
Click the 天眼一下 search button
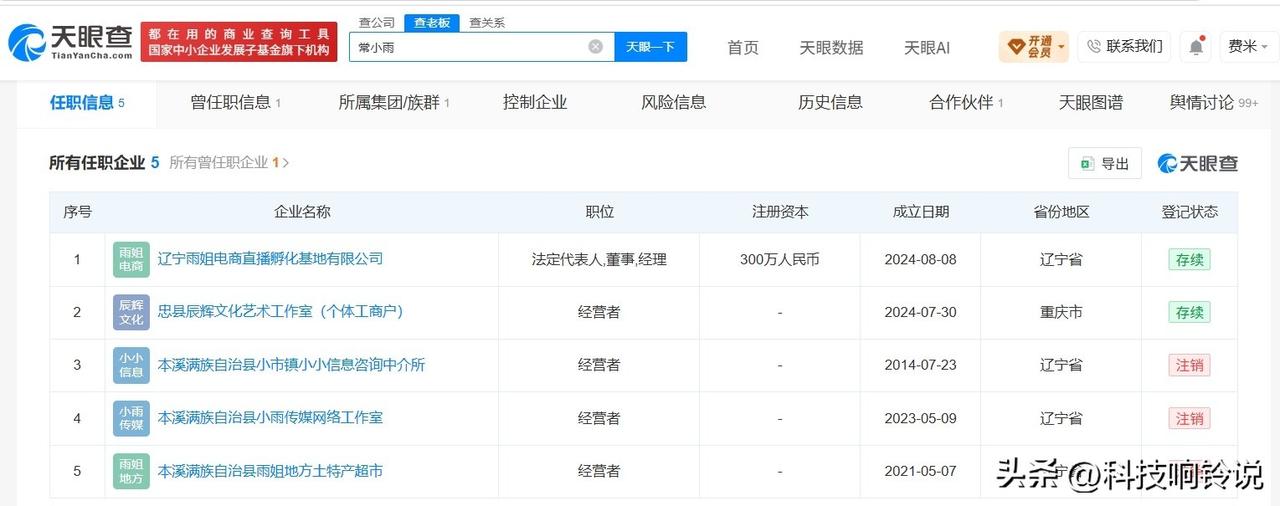650,46
